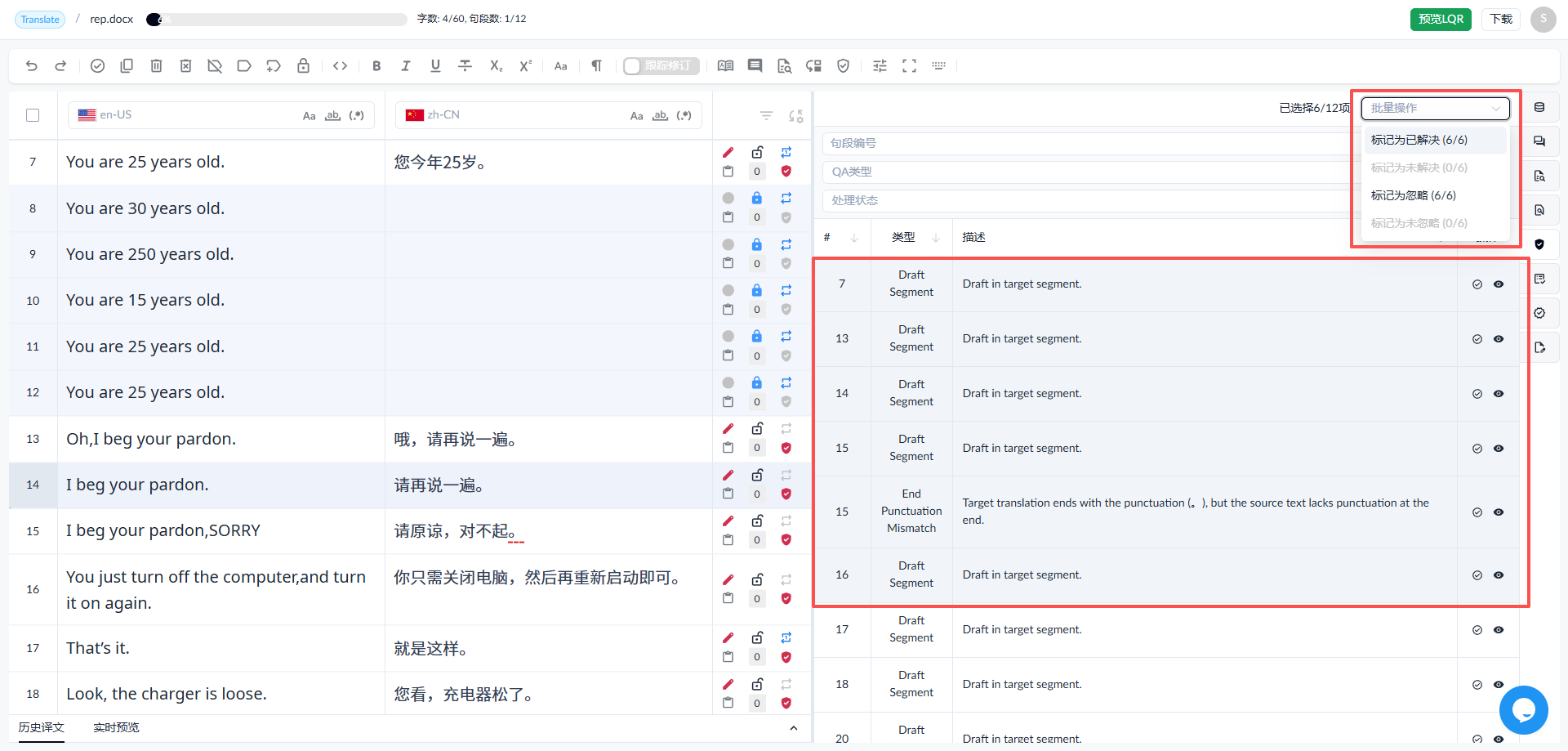Viewport: 1568px width, 751px height.
Task: Sort by 类型 column arrow
Action: tap(936, 238)
